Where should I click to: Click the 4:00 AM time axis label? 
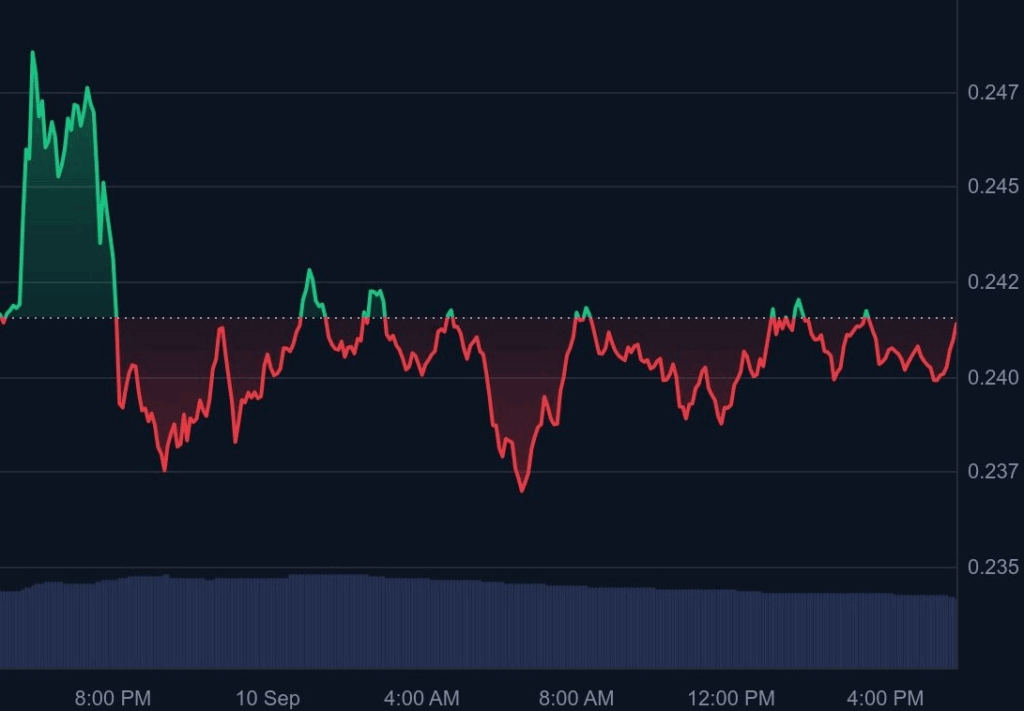click(421, 699)
